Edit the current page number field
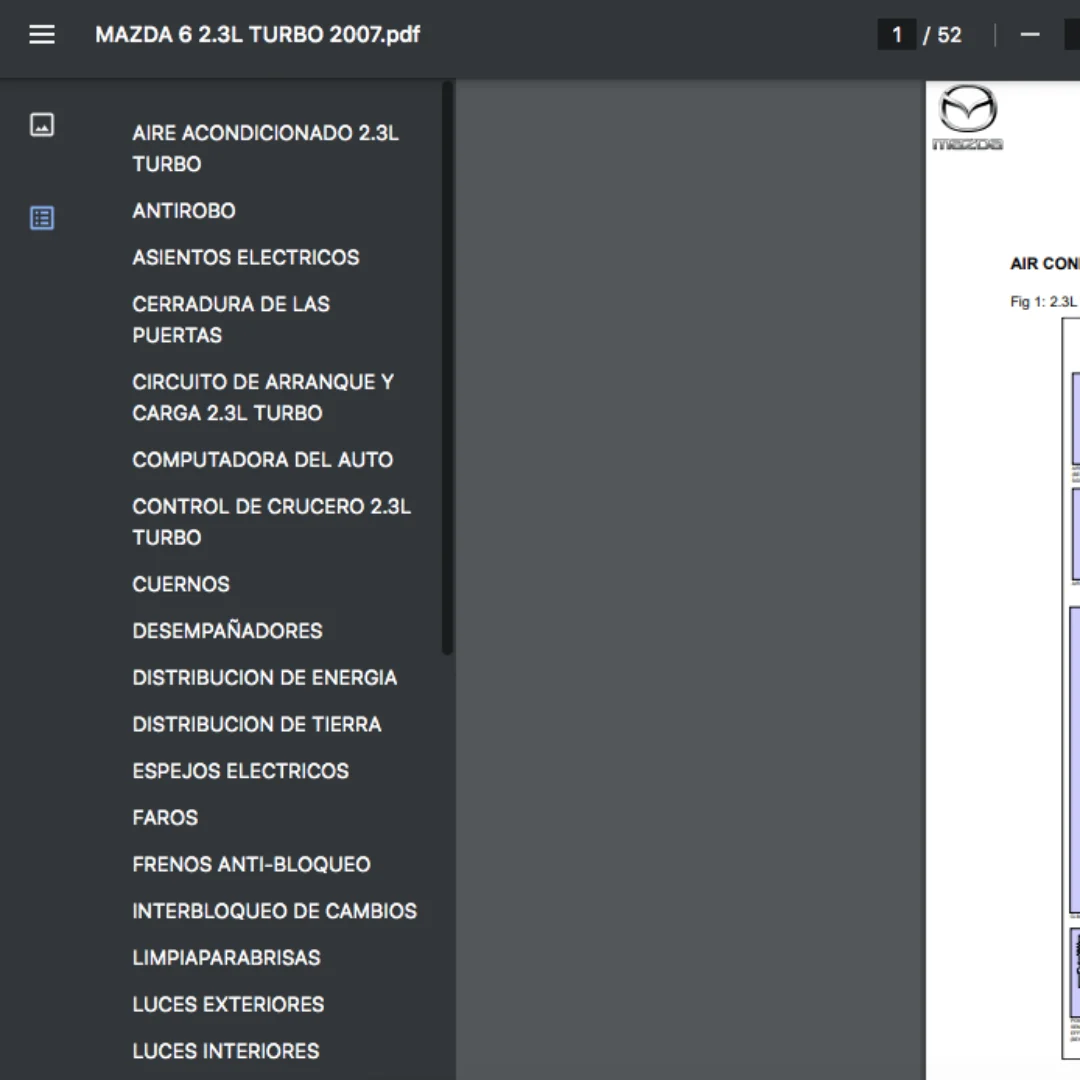1080x1080 pixels. 896,34
